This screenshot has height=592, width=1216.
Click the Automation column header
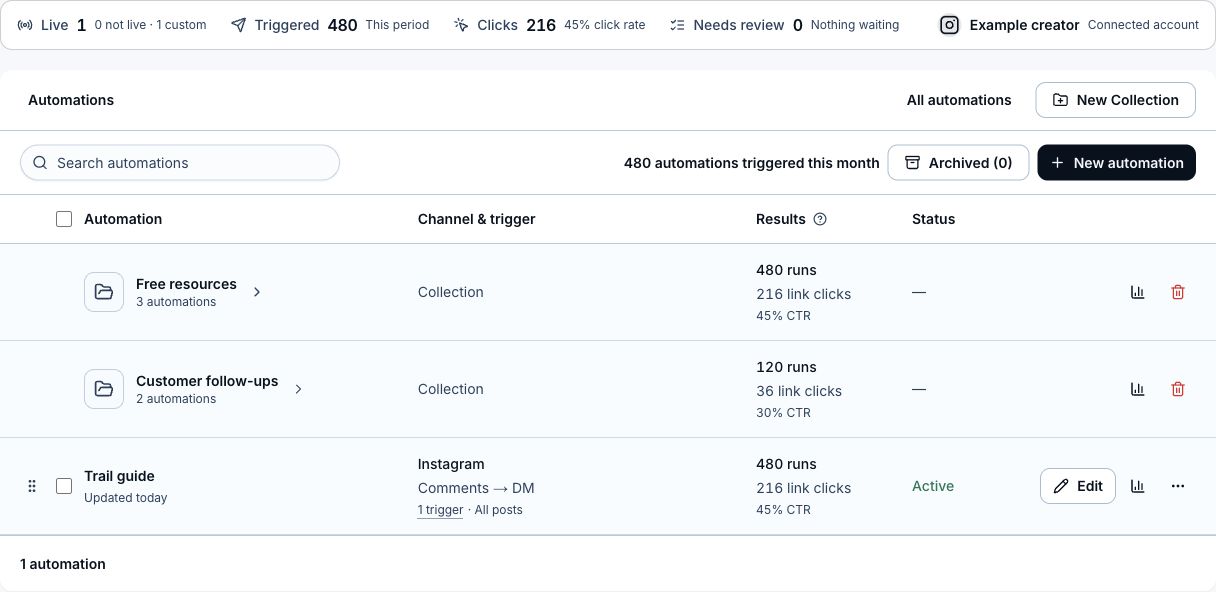tap(123, 219)
